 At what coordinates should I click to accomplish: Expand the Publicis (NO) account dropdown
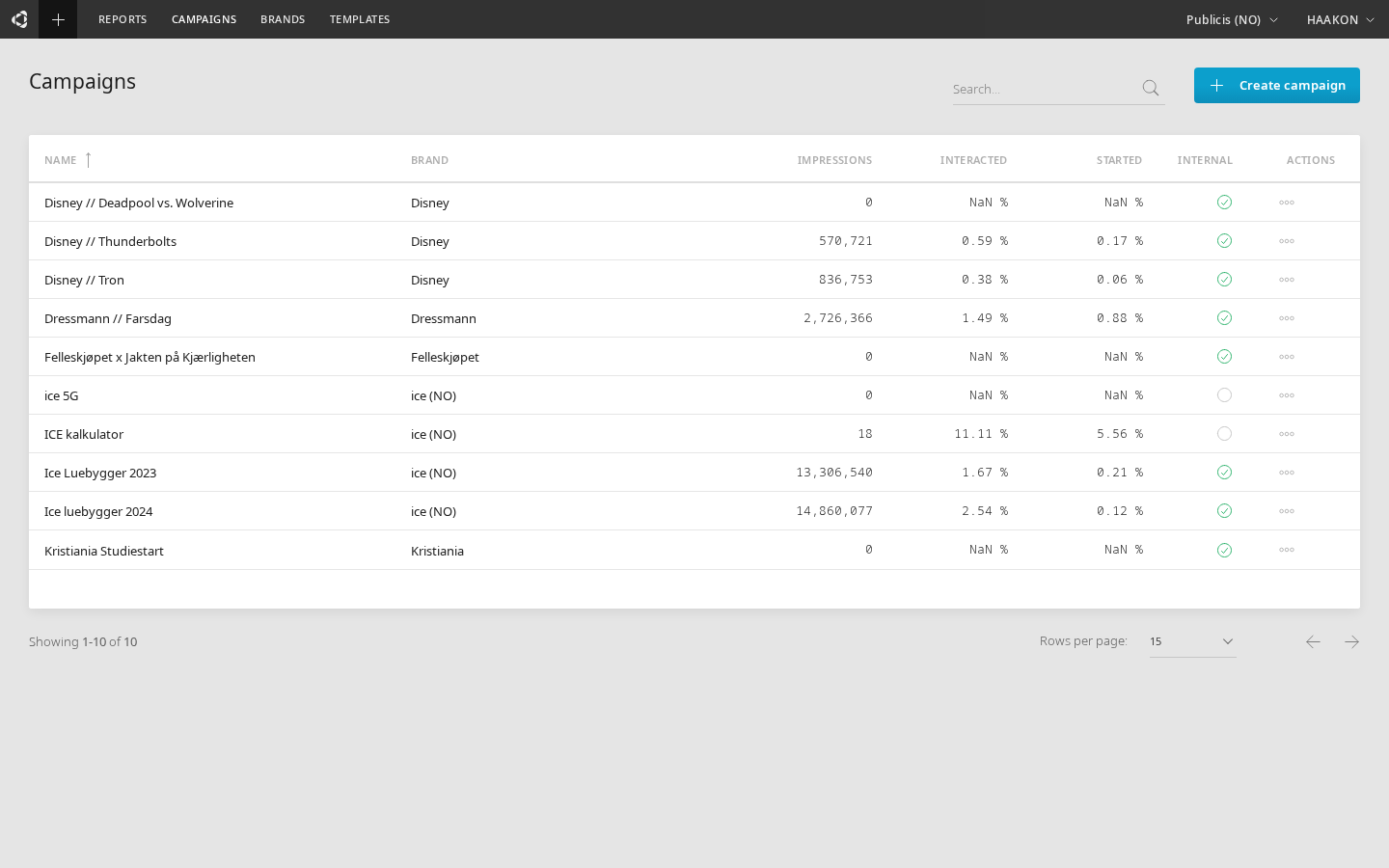click(x=1232, y=19)
